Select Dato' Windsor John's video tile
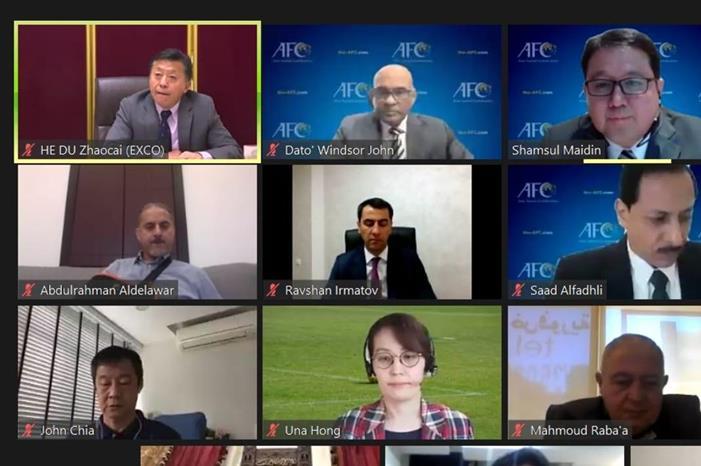 (x=382, y=92)
